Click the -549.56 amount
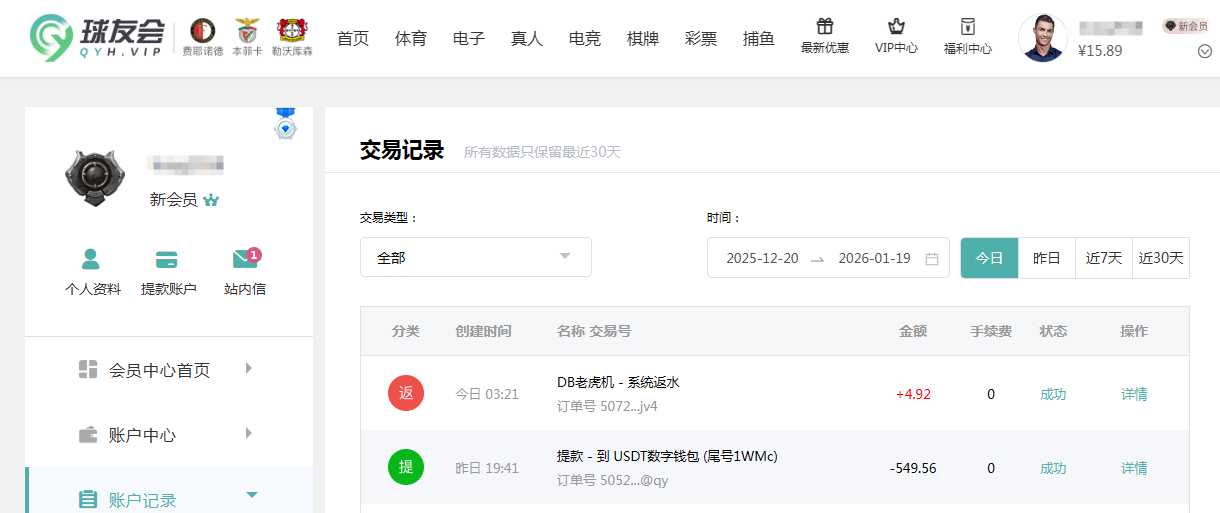 tap(913, 468)
